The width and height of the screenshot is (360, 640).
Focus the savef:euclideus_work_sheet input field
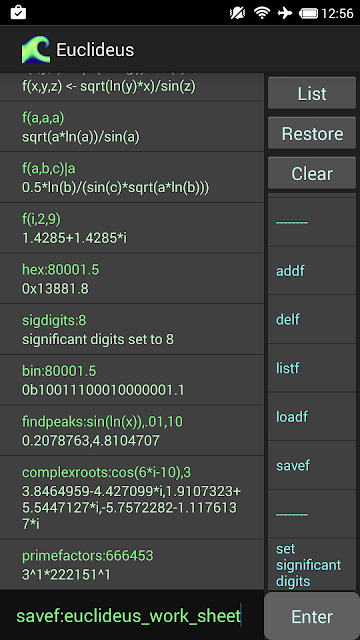[x=131, y=616]
